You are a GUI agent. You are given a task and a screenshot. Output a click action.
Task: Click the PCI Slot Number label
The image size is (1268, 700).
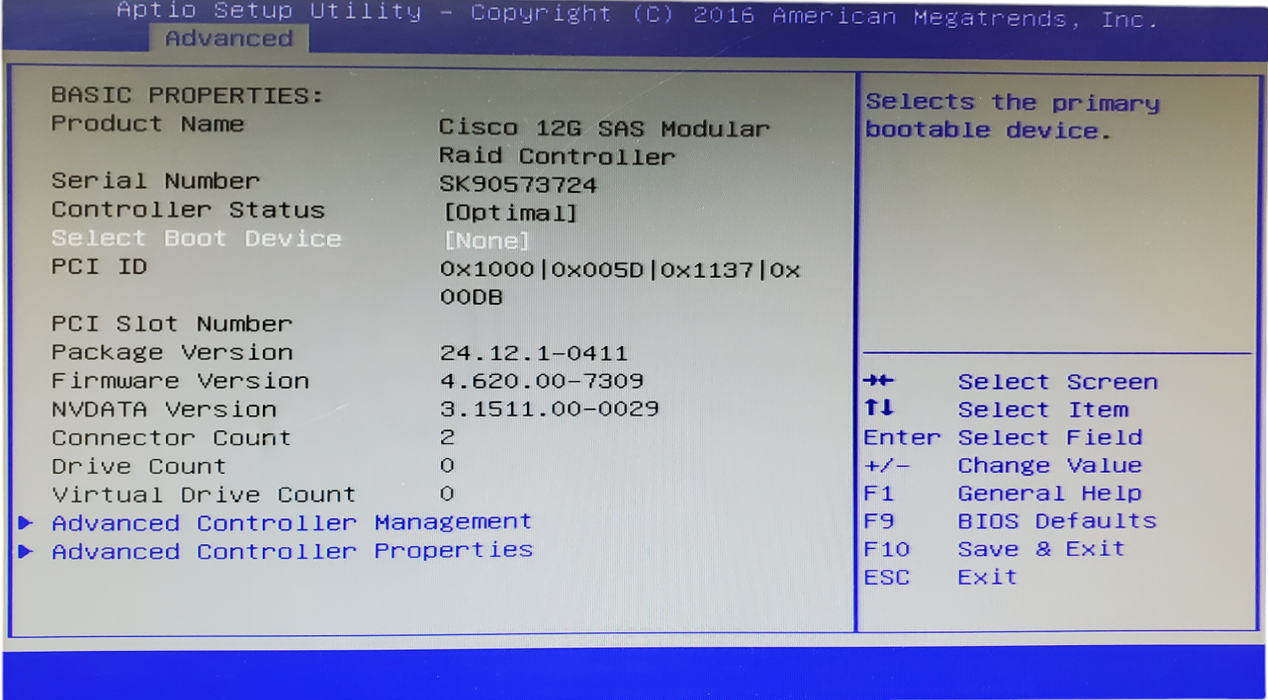coord(172,324)
